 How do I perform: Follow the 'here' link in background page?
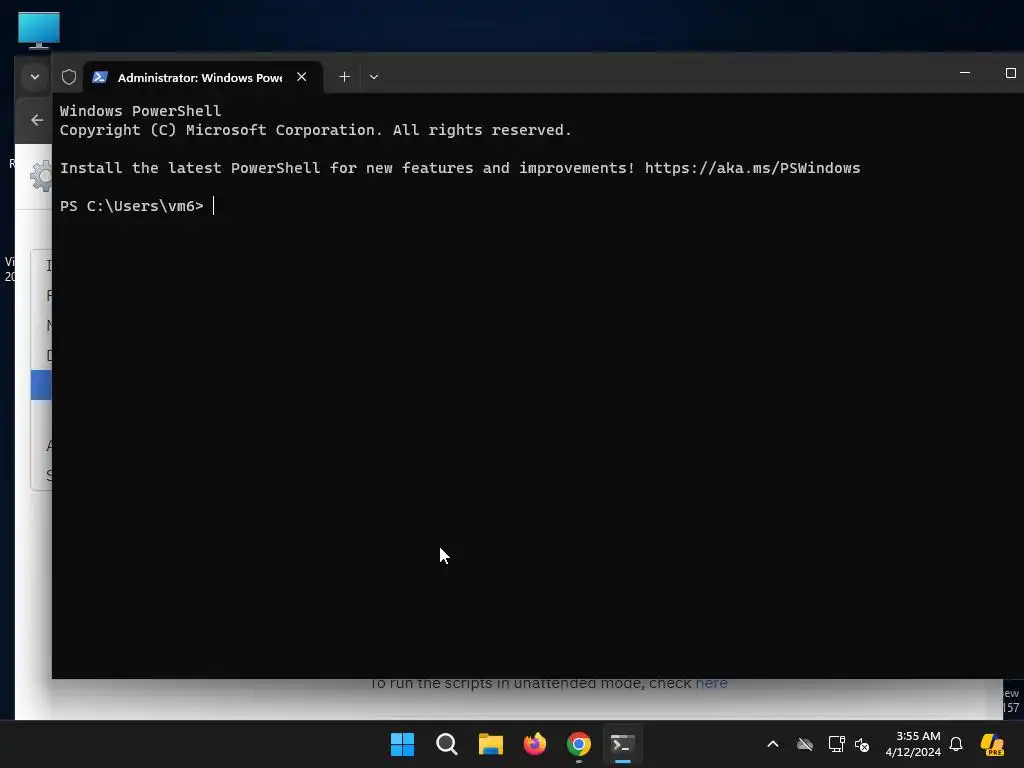711,683
